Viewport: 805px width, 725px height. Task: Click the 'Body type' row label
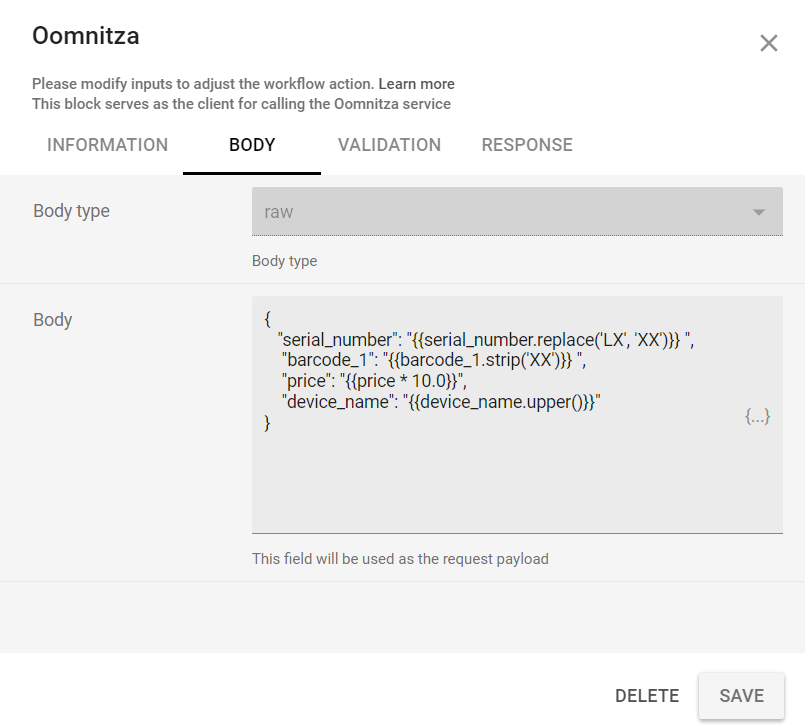(71, 211)
